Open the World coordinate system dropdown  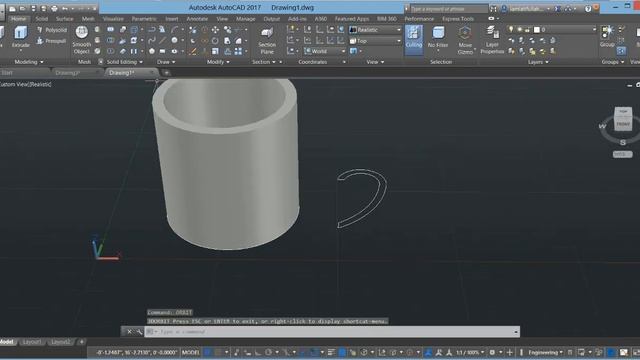click(325, 51)
